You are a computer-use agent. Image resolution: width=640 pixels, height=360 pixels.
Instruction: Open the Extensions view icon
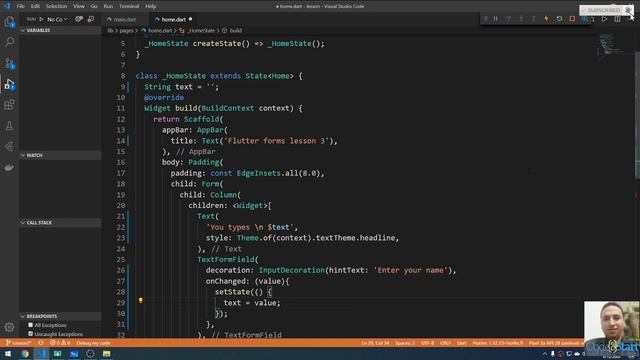click(x=9, y=105)
